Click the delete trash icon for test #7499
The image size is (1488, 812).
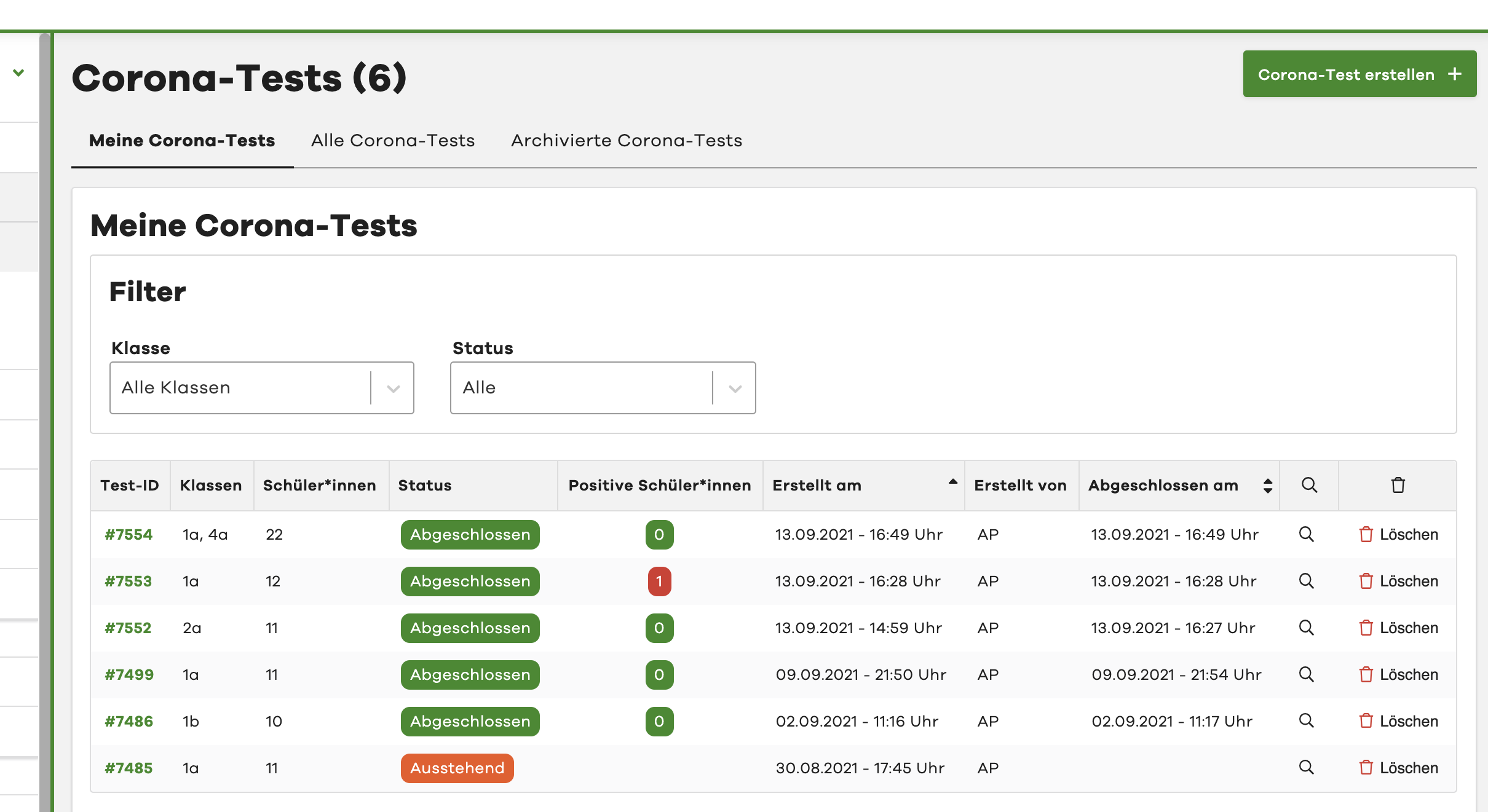1366,674
